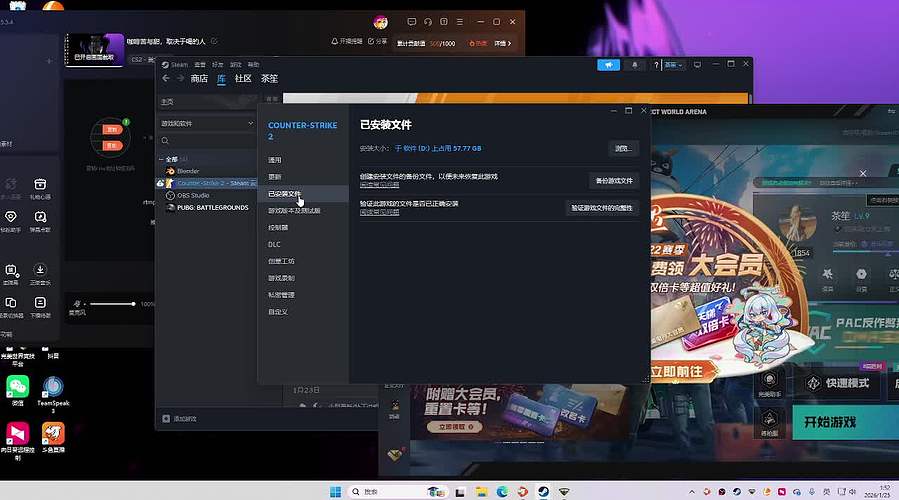Open the DLC properties section
899x500 pixels.
(x=274, y=244)
